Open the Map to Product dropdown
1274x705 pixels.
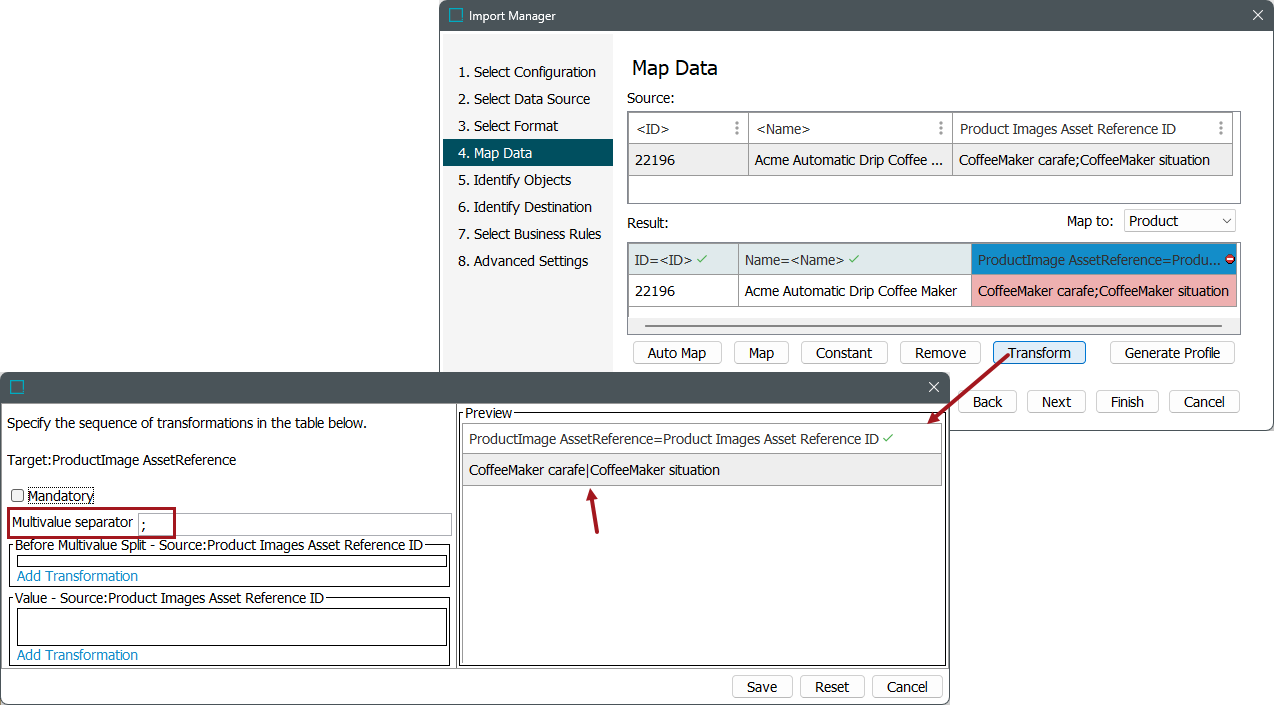pyautogui.click(x=1180, y=221)
